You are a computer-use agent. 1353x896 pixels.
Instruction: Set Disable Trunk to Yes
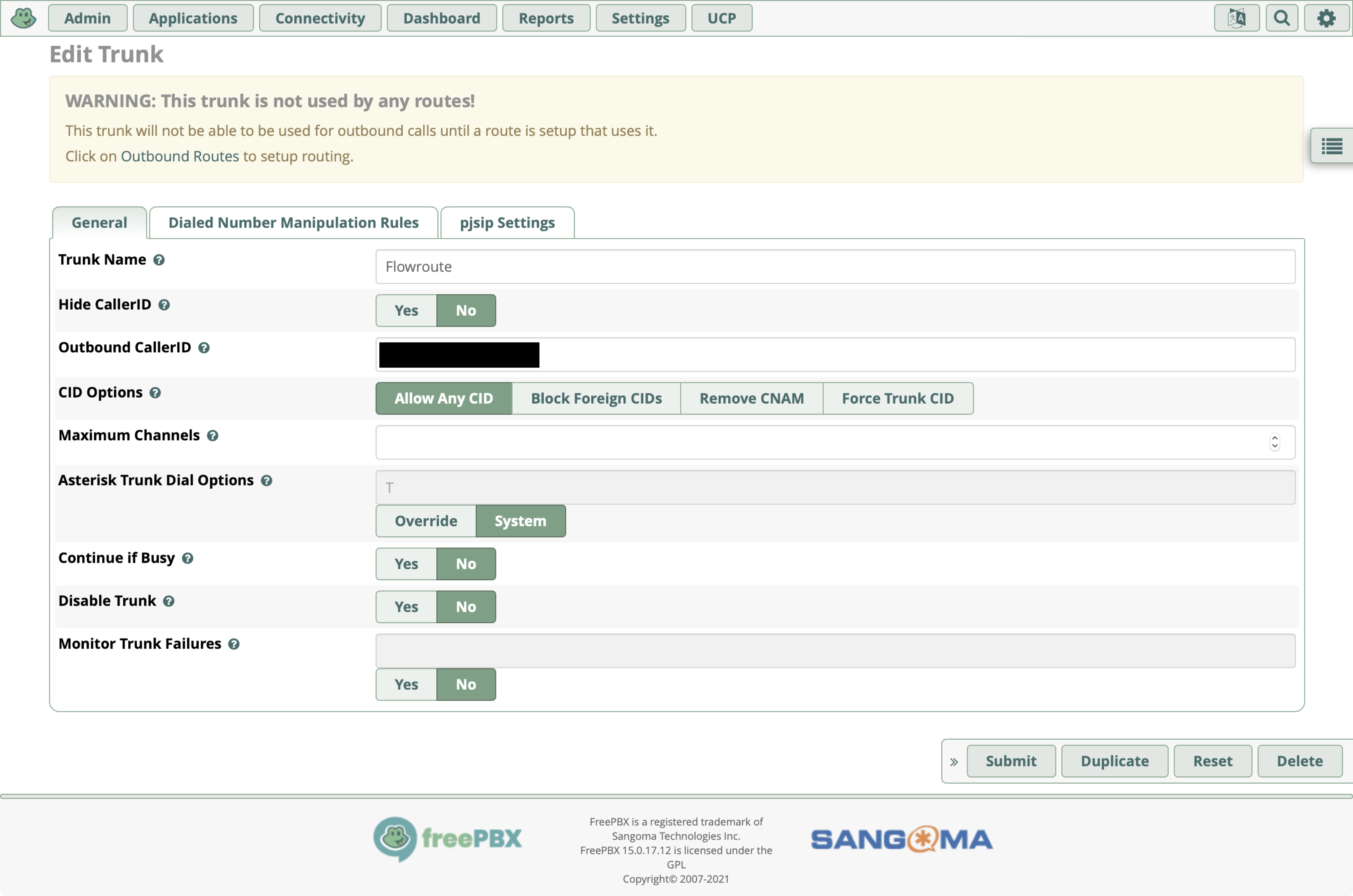(406, 607)
